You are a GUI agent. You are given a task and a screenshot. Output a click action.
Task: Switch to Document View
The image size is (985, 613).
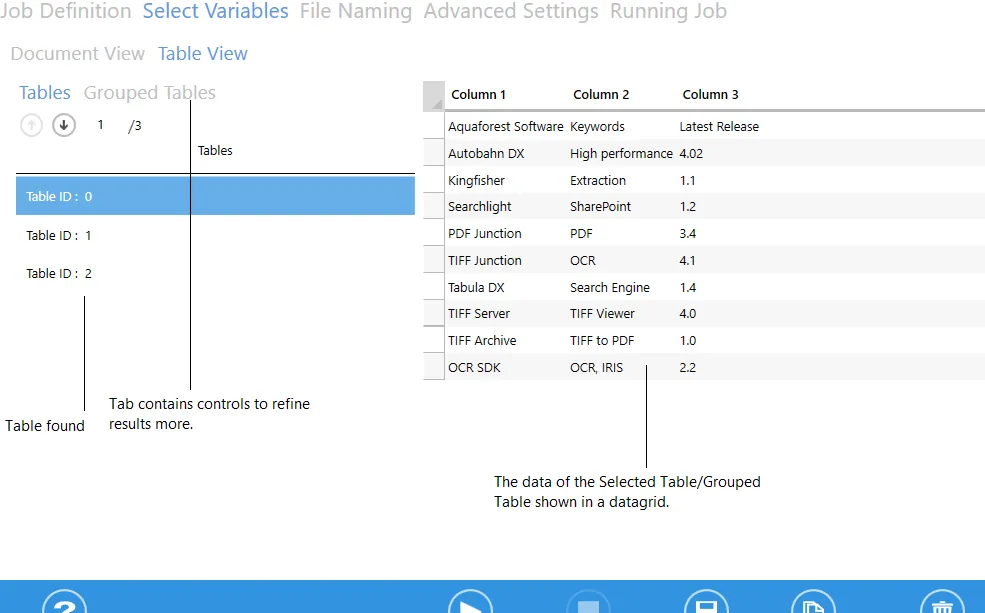(78, 54)
